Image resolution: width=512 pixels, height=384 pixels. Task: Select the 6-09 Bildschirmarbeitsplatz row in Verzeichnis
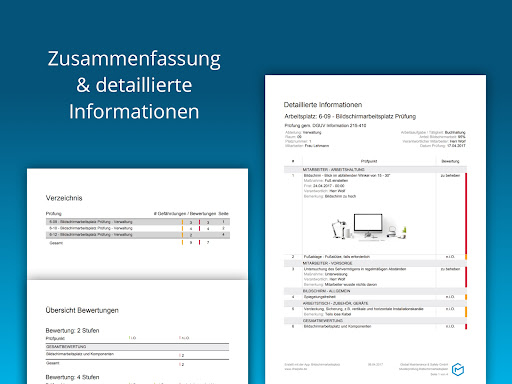pyautogui.click(x=138, y=222)
